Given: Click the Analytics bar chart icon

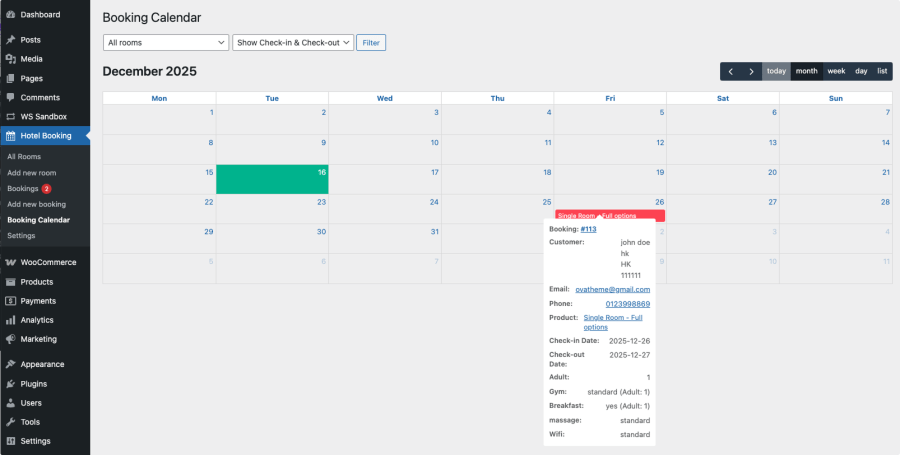Looking at the screenshot, I should click(x=10, y=320).
